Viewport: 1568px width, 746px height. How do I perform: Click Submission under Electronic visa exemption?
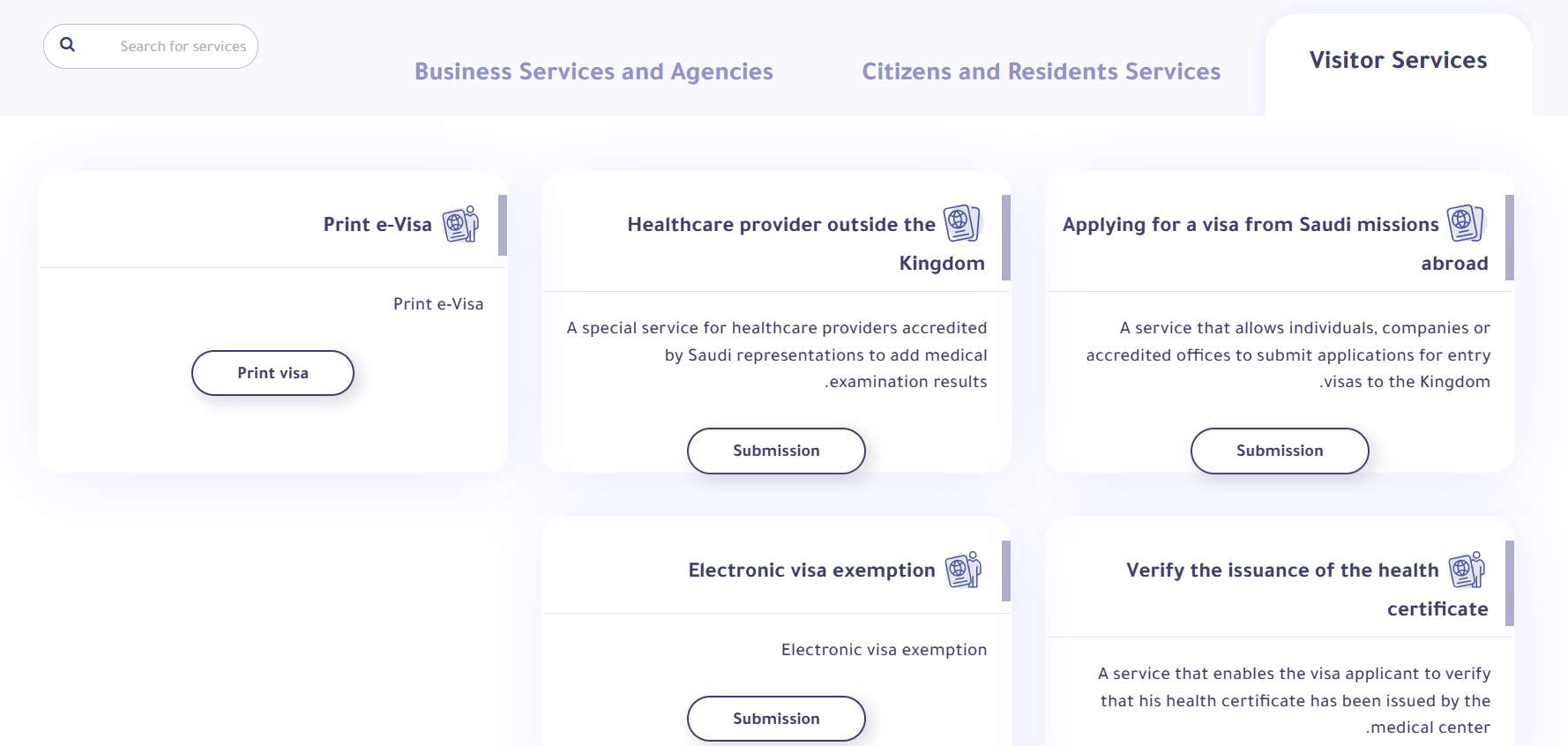pyautogui.click(x=776, y=719)
